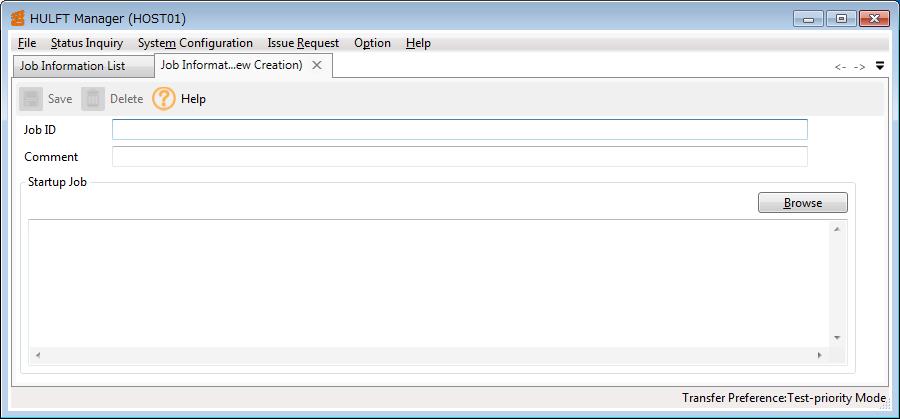Viewport: 900px width, 419px height.
Task: Open the tab list dropdown arrow
Action: coord(880,66)
